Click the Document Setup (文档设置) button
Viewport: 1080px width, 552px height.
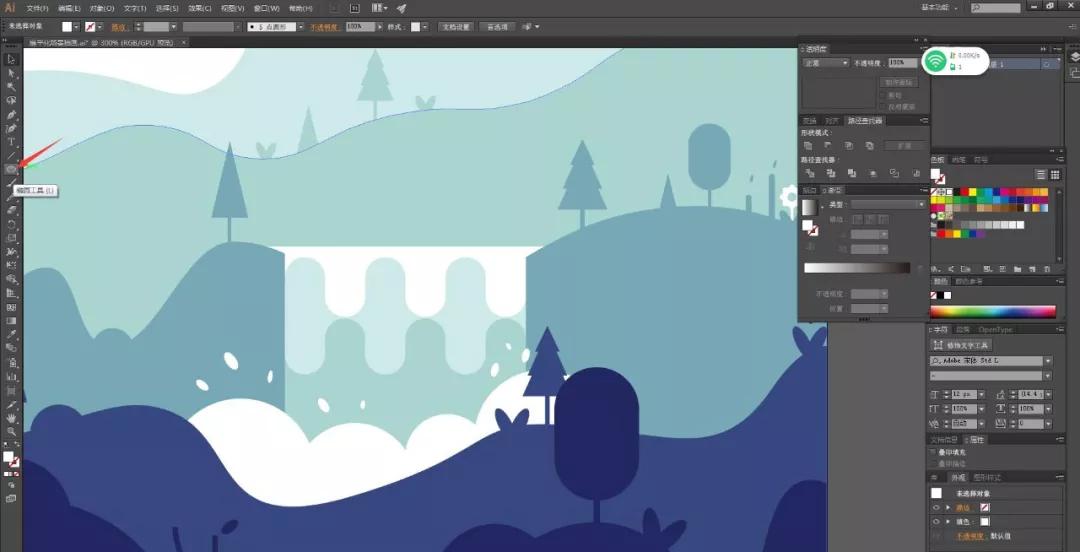point(455,27)
